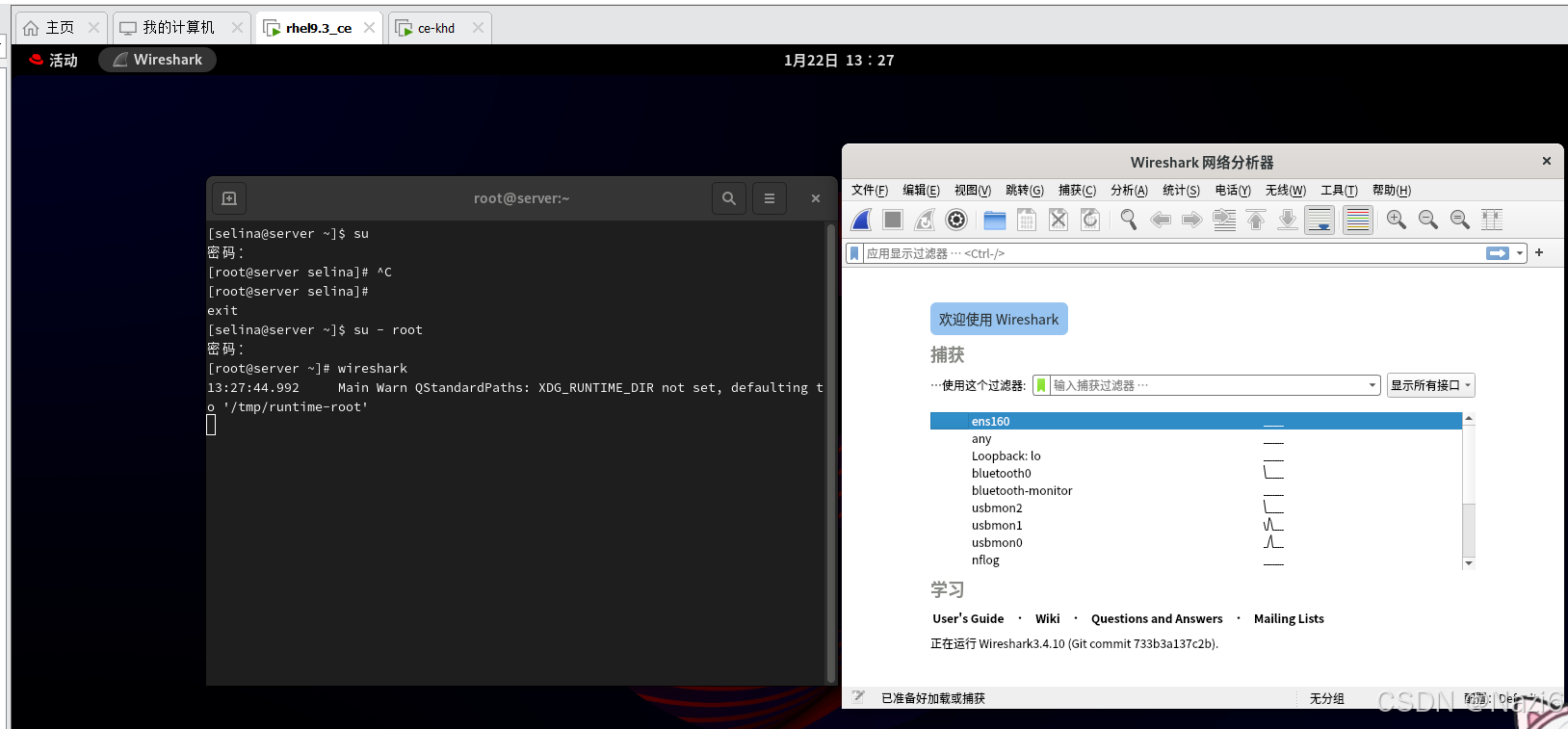Select the ens160 interface
This screenshot has width=1568, height=729.
[x=1195, y=421]
